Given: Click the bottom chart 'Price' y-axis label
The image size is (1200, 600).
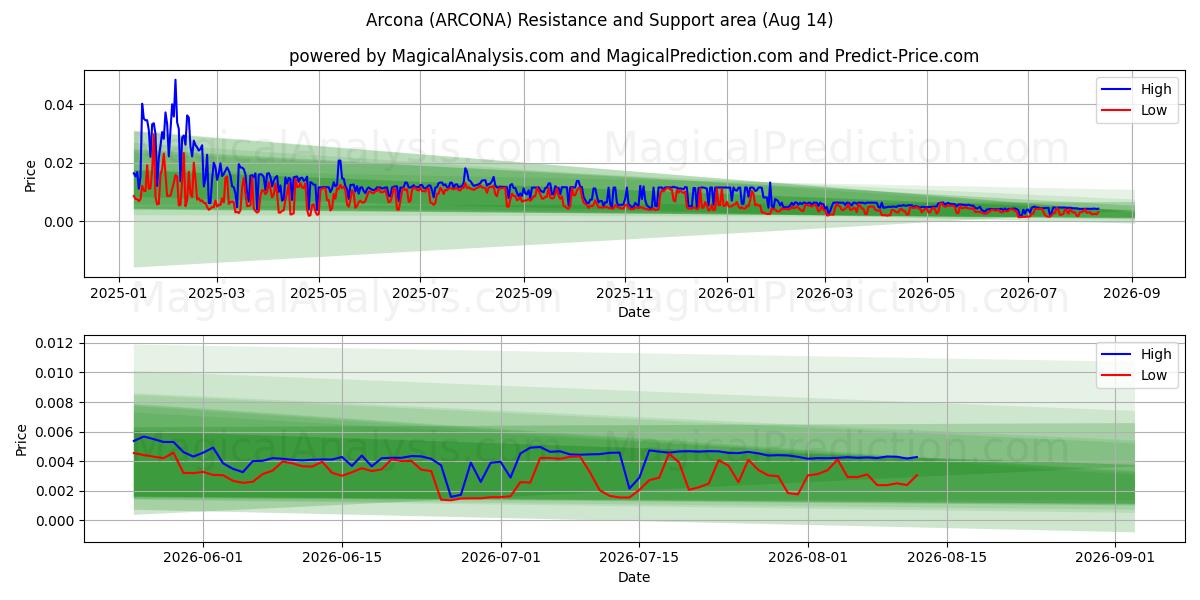Looking at the screenshot, I should point(23,439).
